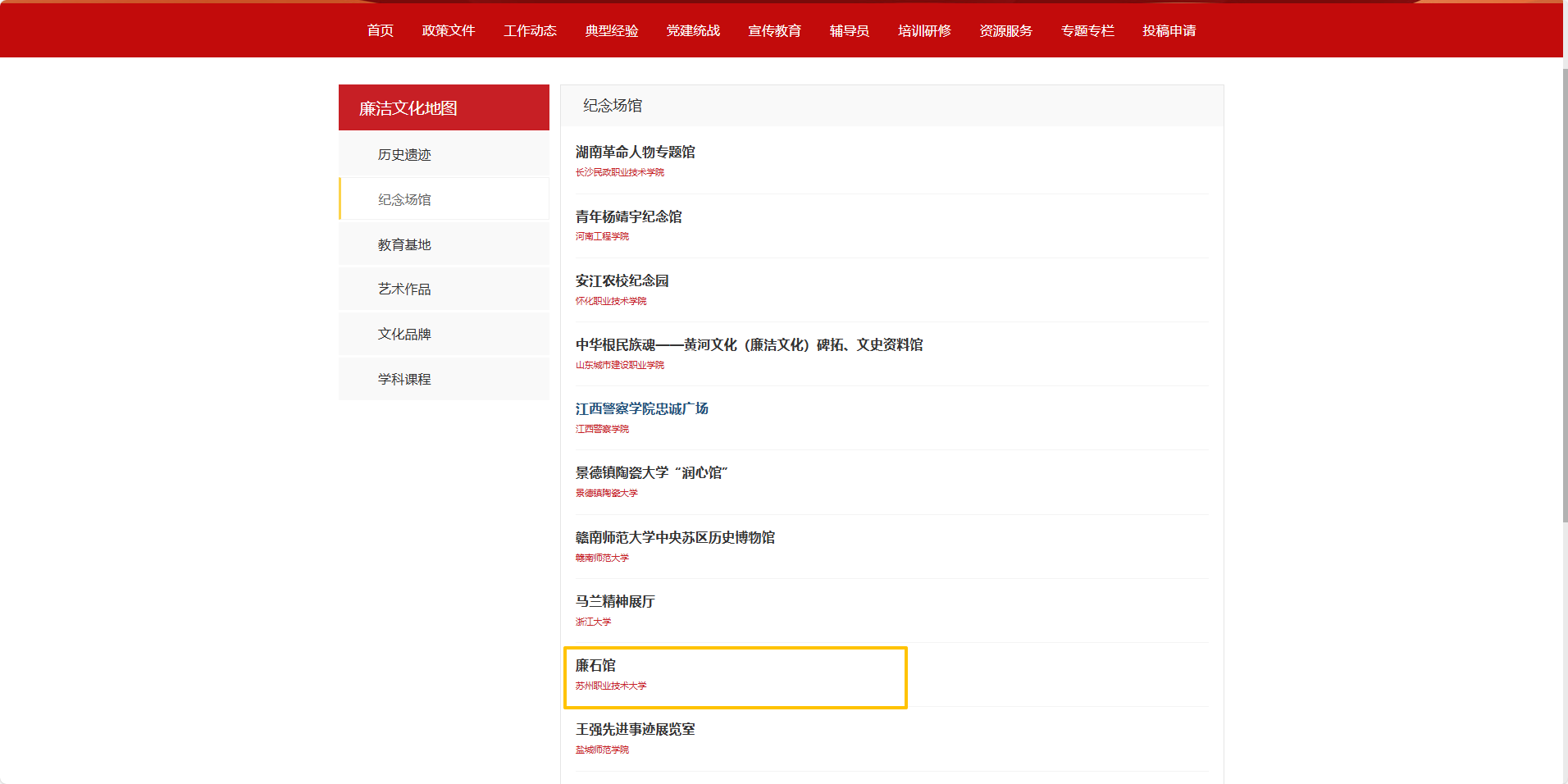
Task: Select 历史遗迹 in the left sidebar
Action: tap(404, 154)
